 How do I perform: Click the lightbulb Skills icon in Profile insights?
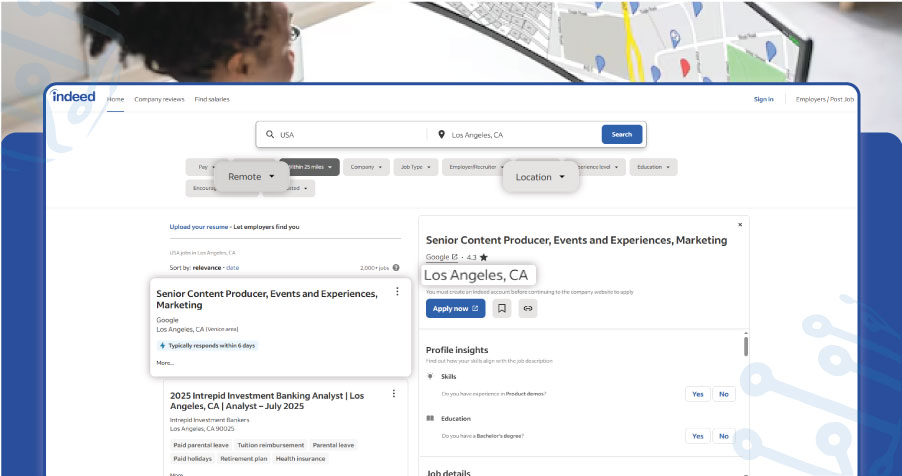tap(430, 376)
